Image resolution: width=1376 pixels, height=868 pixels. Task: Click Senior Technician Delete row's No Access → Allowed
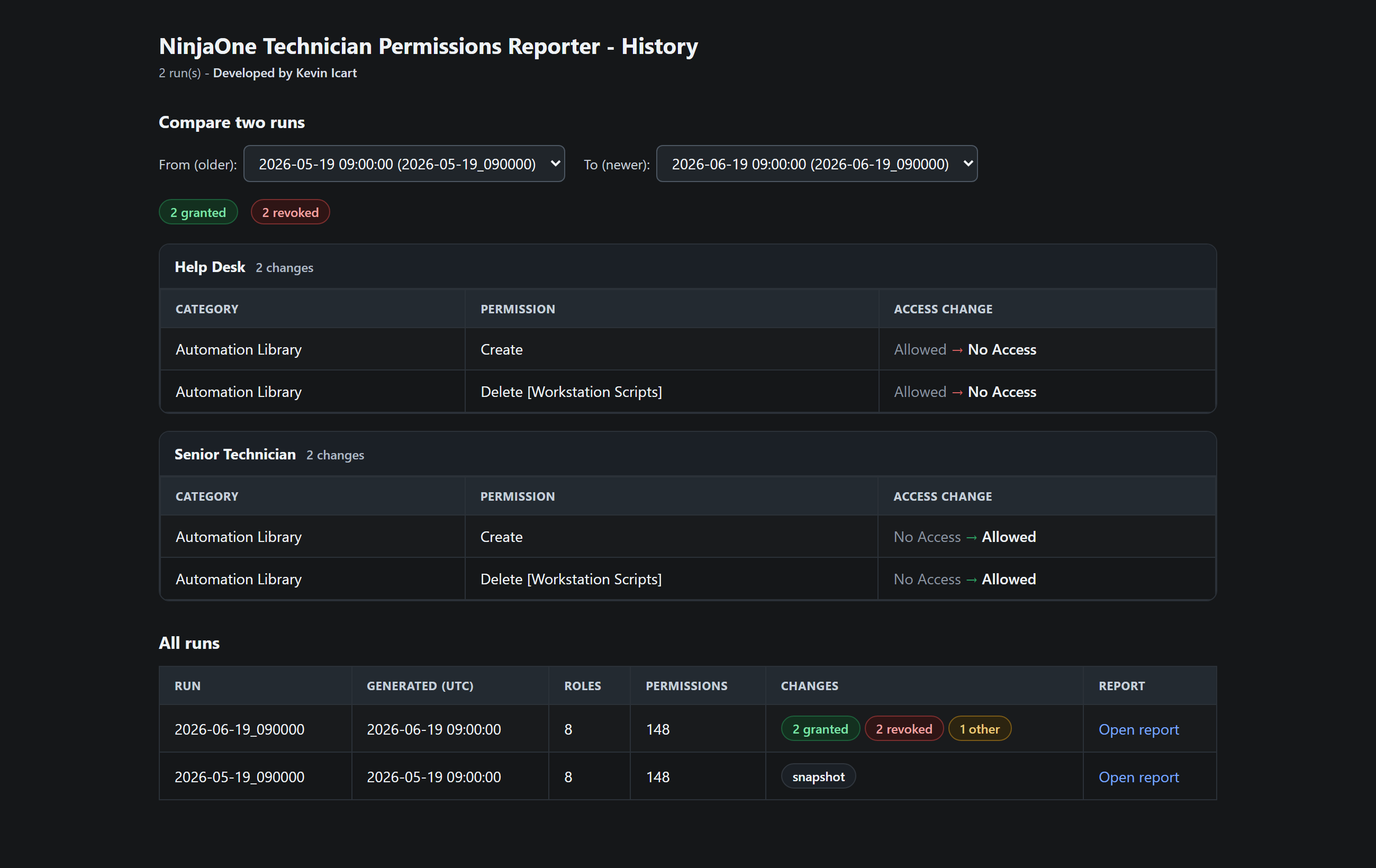965,579
